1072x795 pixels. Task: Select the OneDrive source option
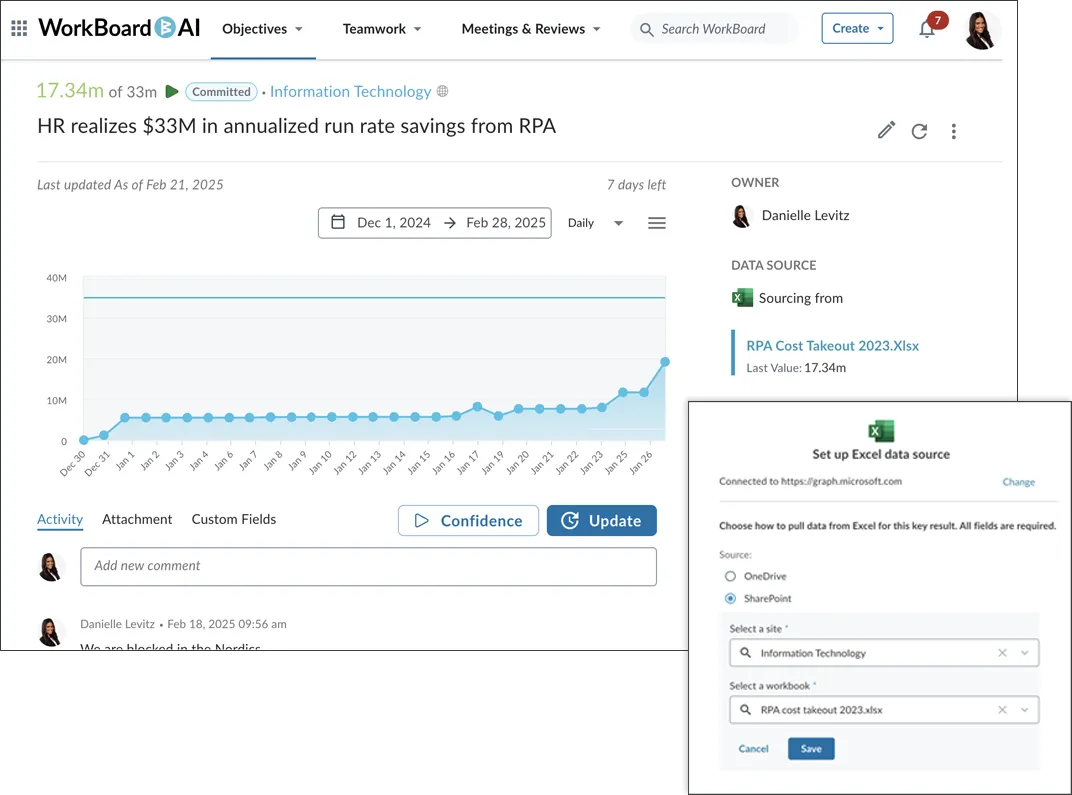coord(731,576)
